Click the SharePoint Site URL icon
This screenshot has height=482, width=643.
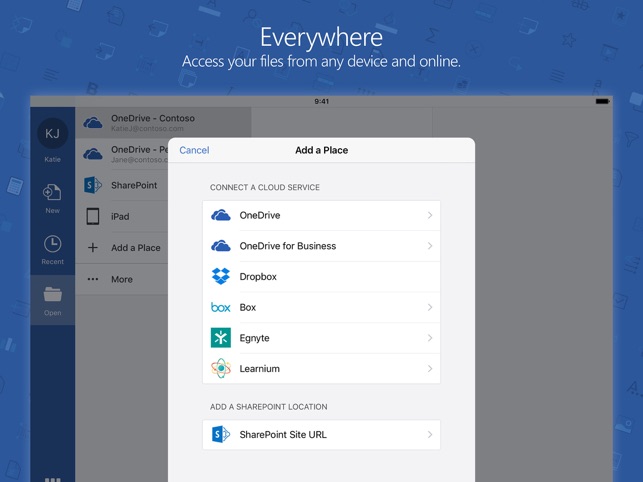pos(221,435)
